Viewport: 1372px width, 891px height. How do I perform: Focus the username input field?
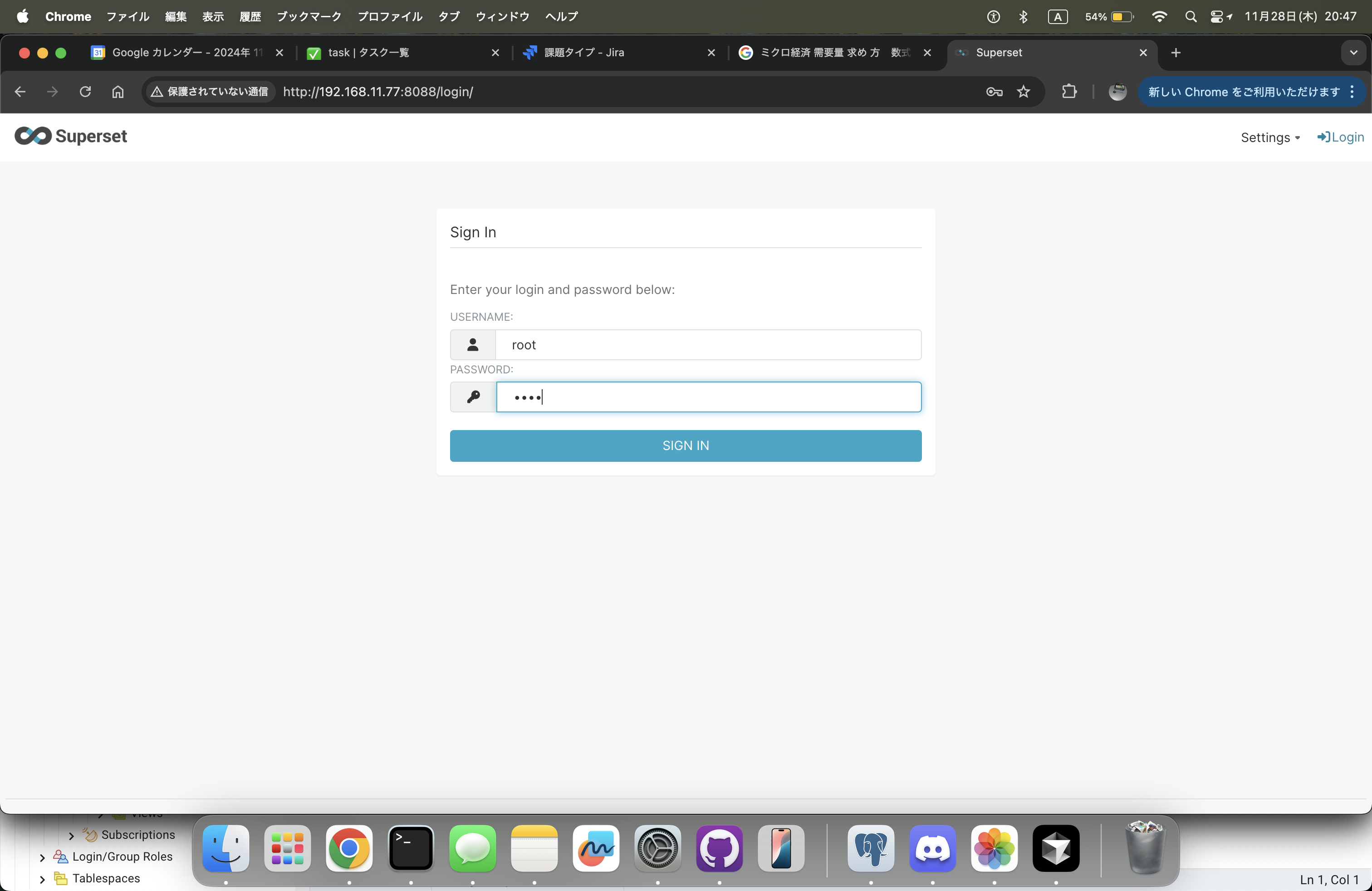click(707, 345)
